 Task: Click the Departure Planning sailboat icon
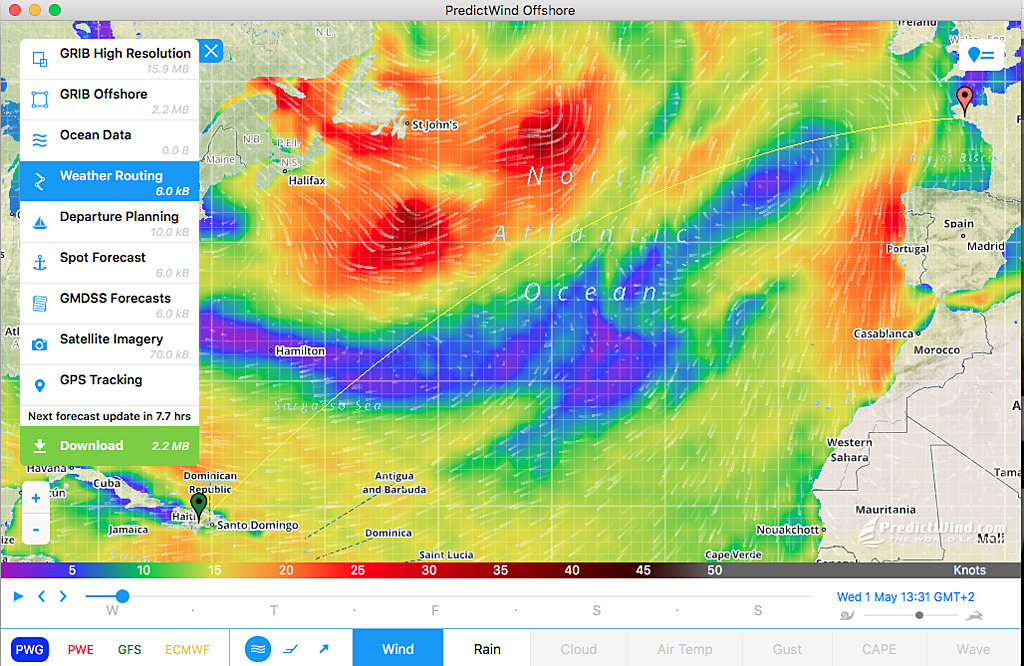pos(40,223)
